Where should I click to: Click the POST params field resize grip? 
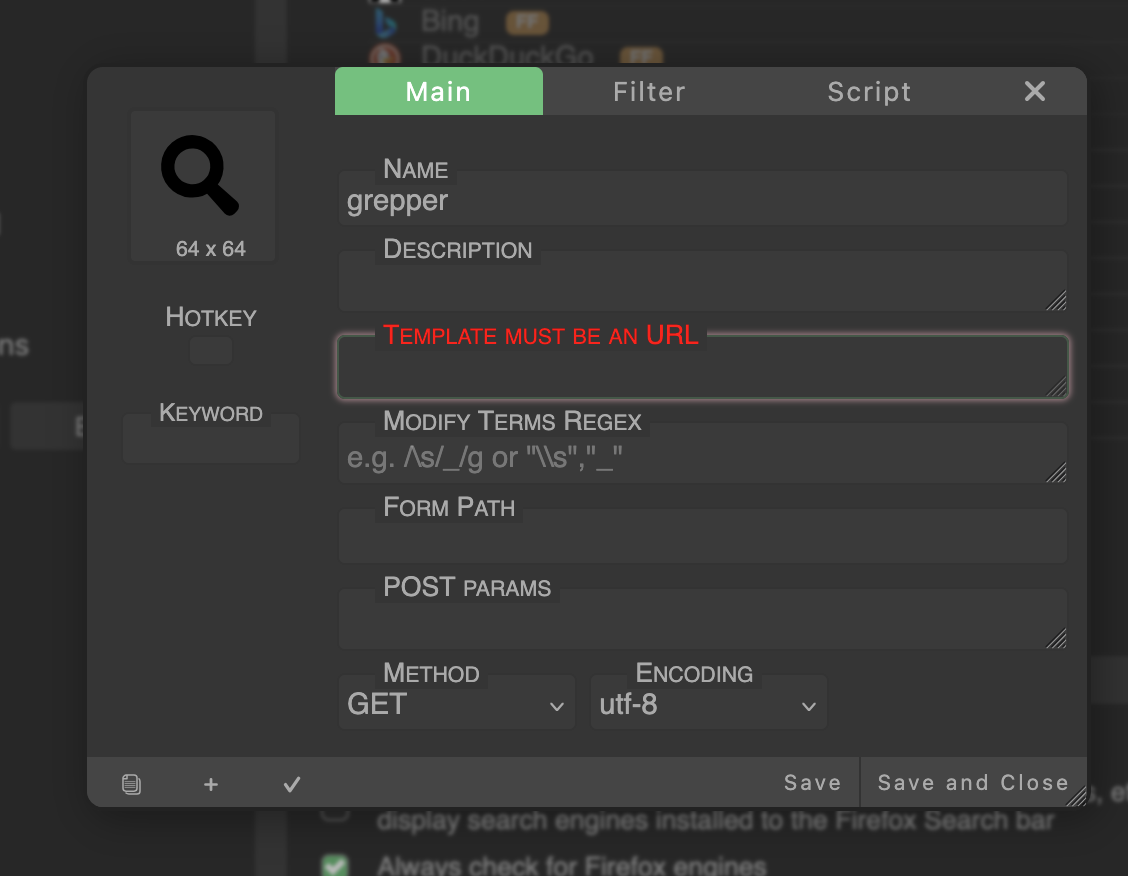1057,638
